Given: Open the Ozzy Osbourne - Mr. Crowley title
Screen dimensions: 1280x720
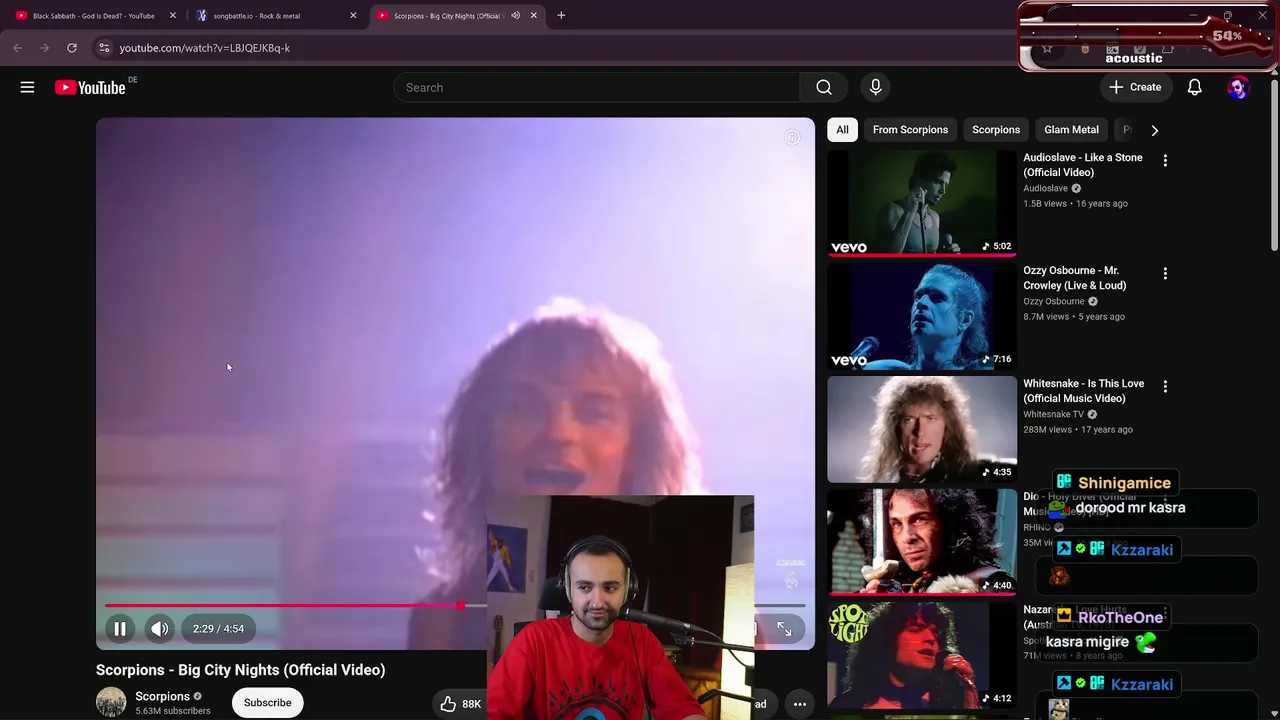Looking at the screenshot, I should pyautogui.click(x=1075, y=278).
